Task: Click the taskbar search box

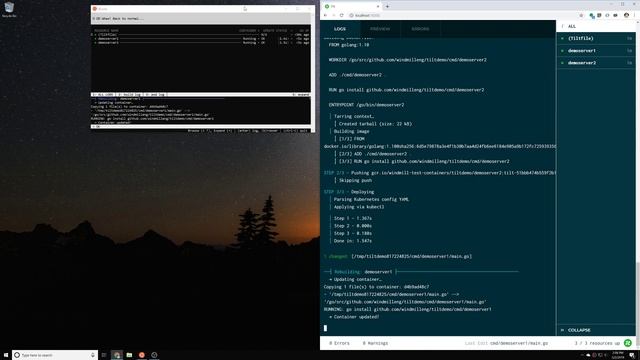Action: pos(55,355)
